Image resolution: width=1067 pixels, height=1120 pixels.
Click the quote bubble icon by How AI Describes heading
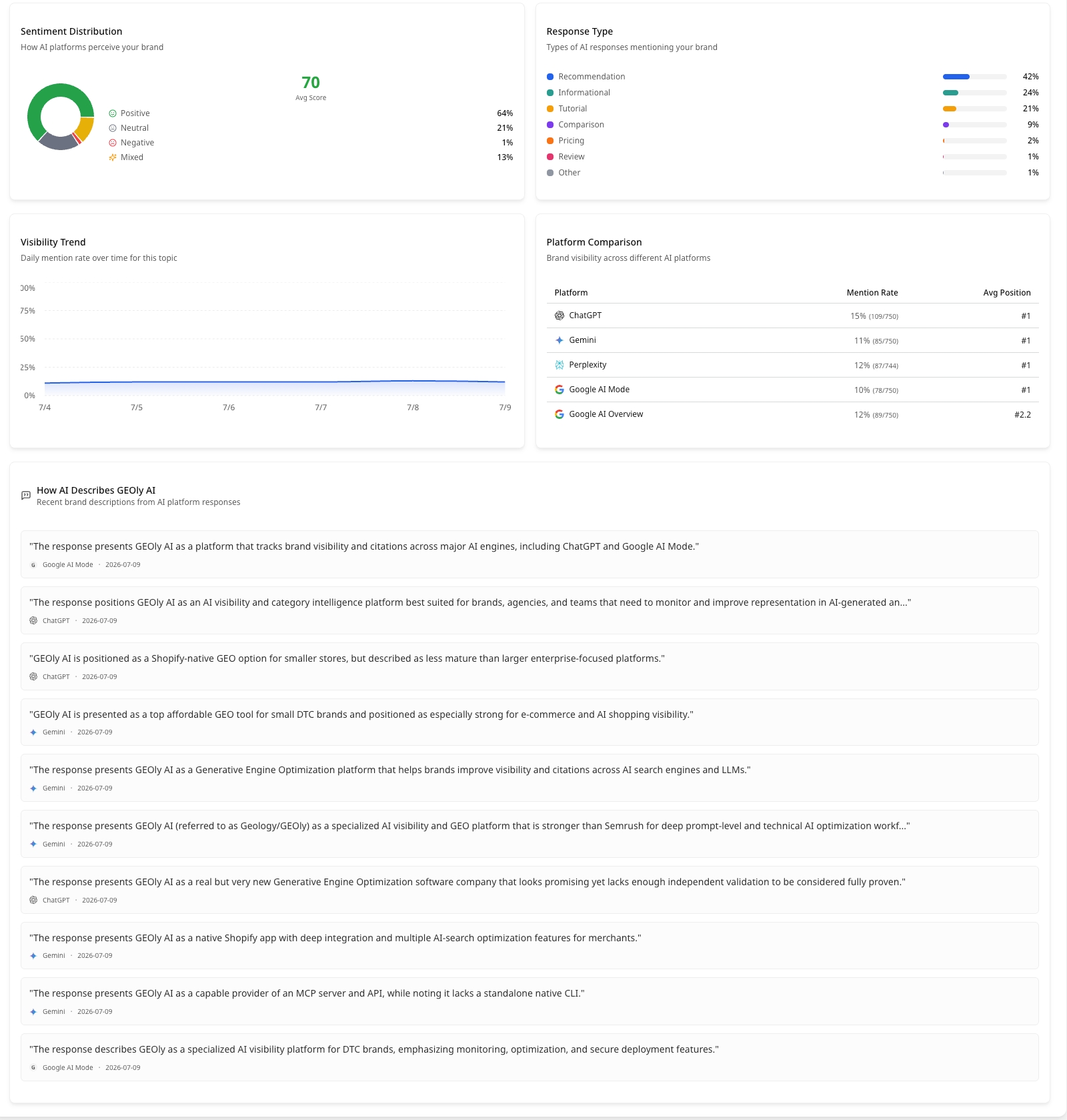pos(26,496)
